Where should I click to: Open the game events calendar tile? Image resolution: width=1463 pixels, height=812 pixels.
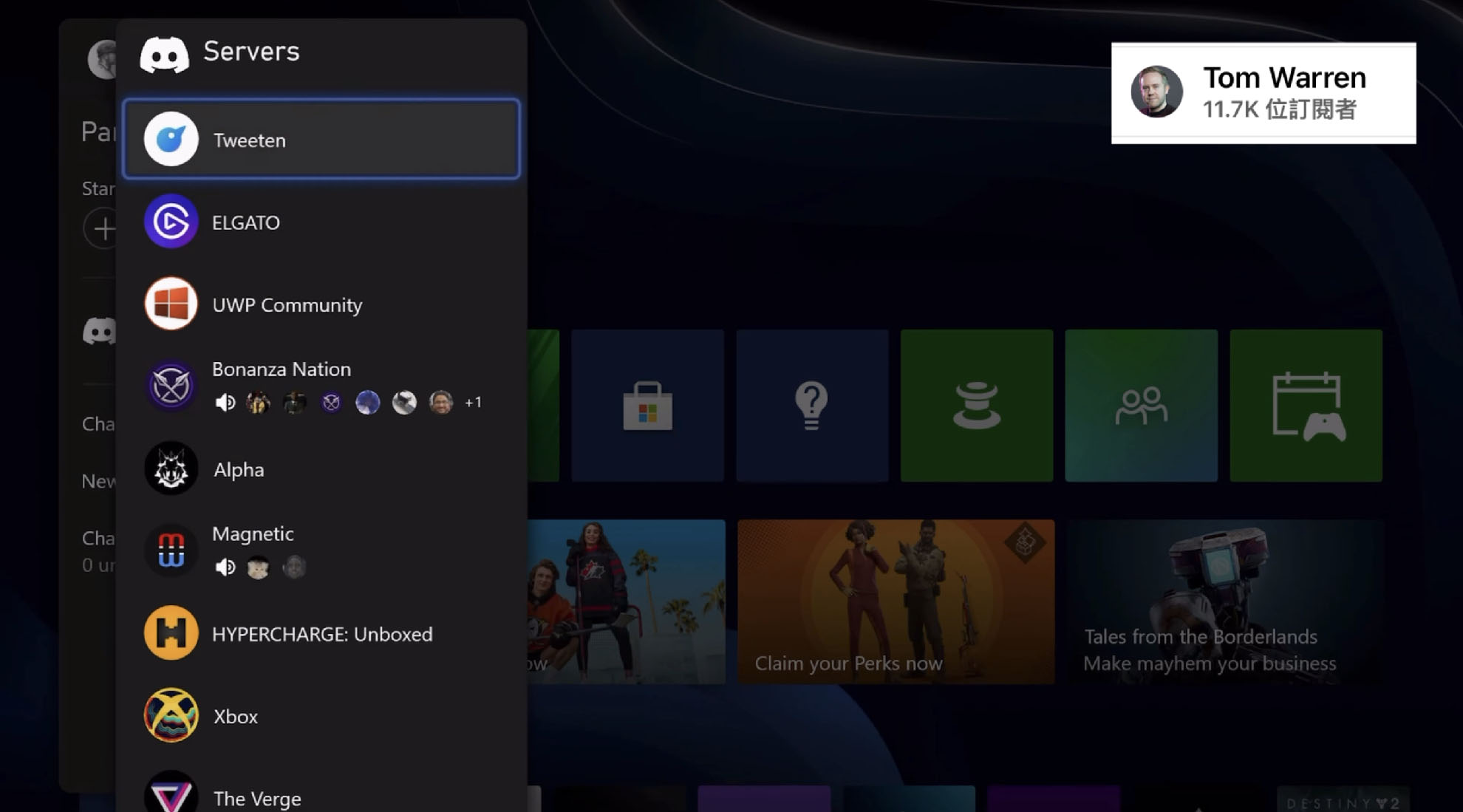(x=1306, y=406)
